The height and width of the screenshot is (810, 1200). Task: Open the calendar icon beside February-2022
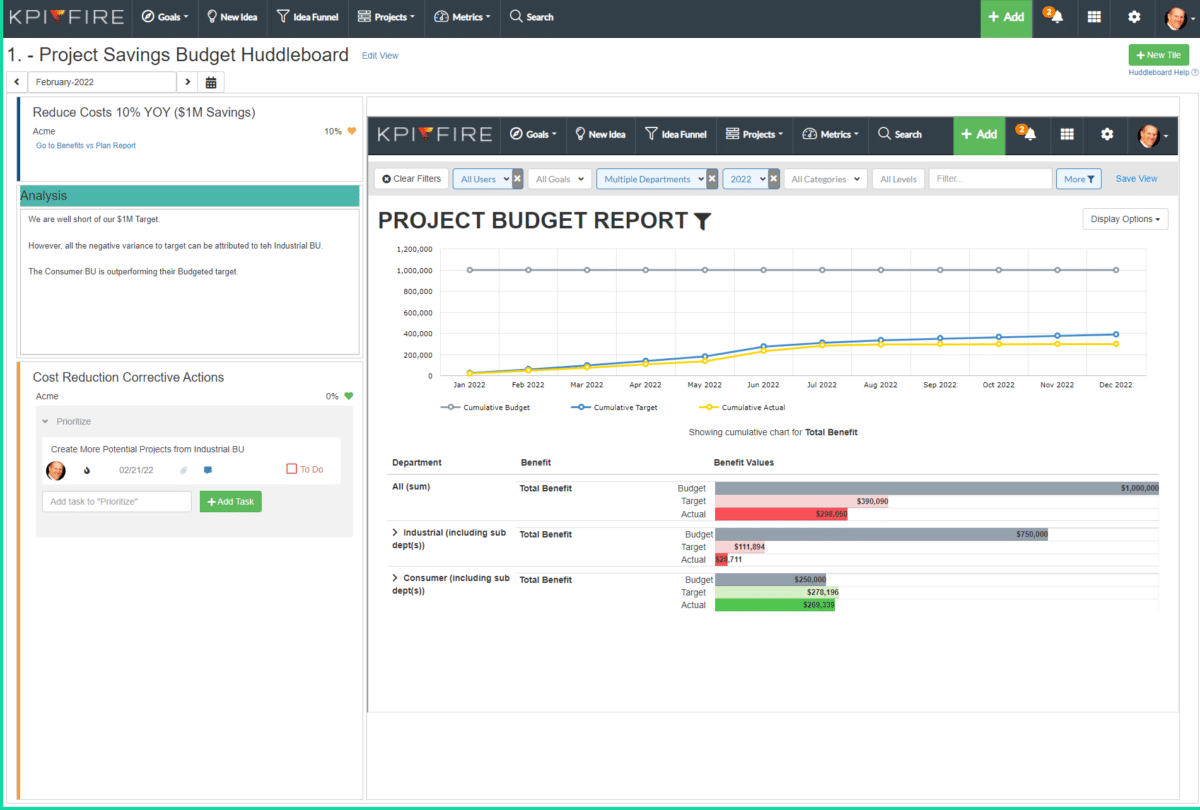(210, 81)
